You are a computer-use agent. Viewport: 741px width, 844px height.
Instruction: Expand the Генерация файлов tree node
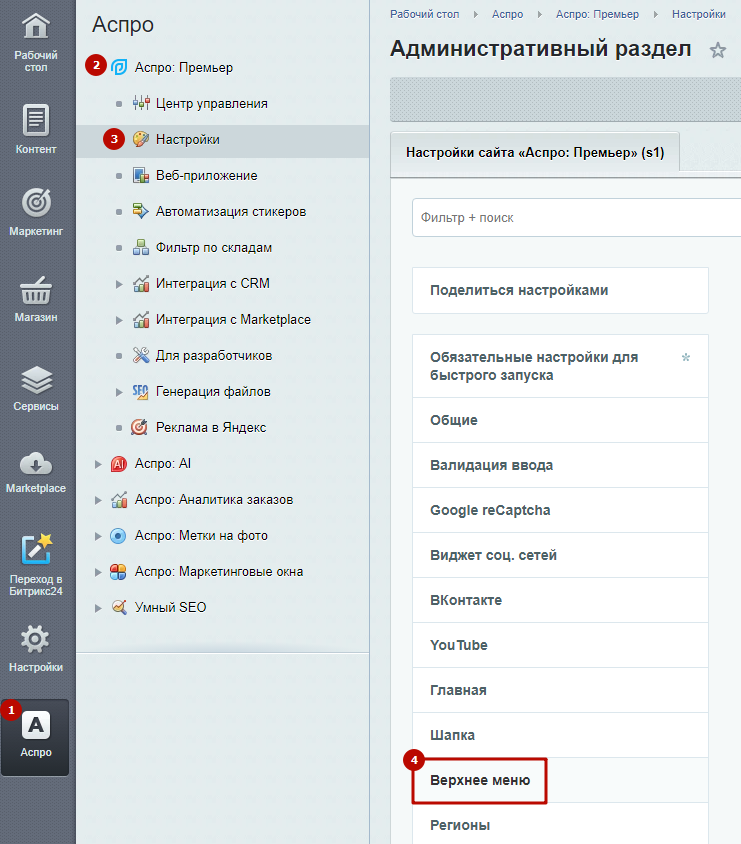(119, 392)
